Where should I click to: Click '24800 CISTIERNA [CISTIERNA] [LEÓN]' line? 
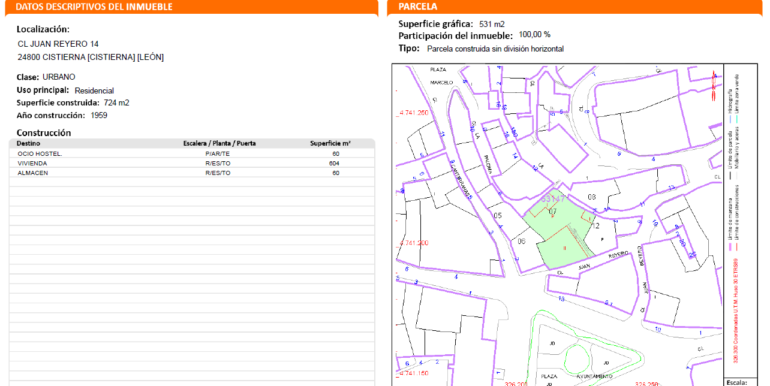pyautogui.click(x=90, y=57)
